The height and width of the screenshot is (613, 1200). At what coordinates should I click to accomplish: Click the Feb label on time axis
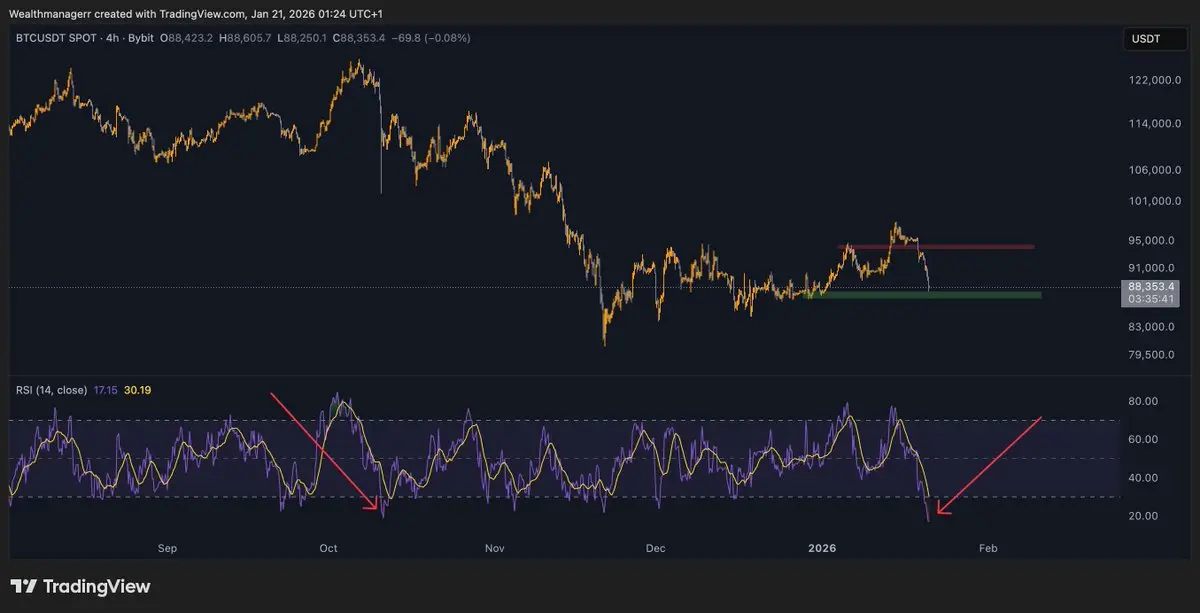pyautogui.click(x=988, y=549)
